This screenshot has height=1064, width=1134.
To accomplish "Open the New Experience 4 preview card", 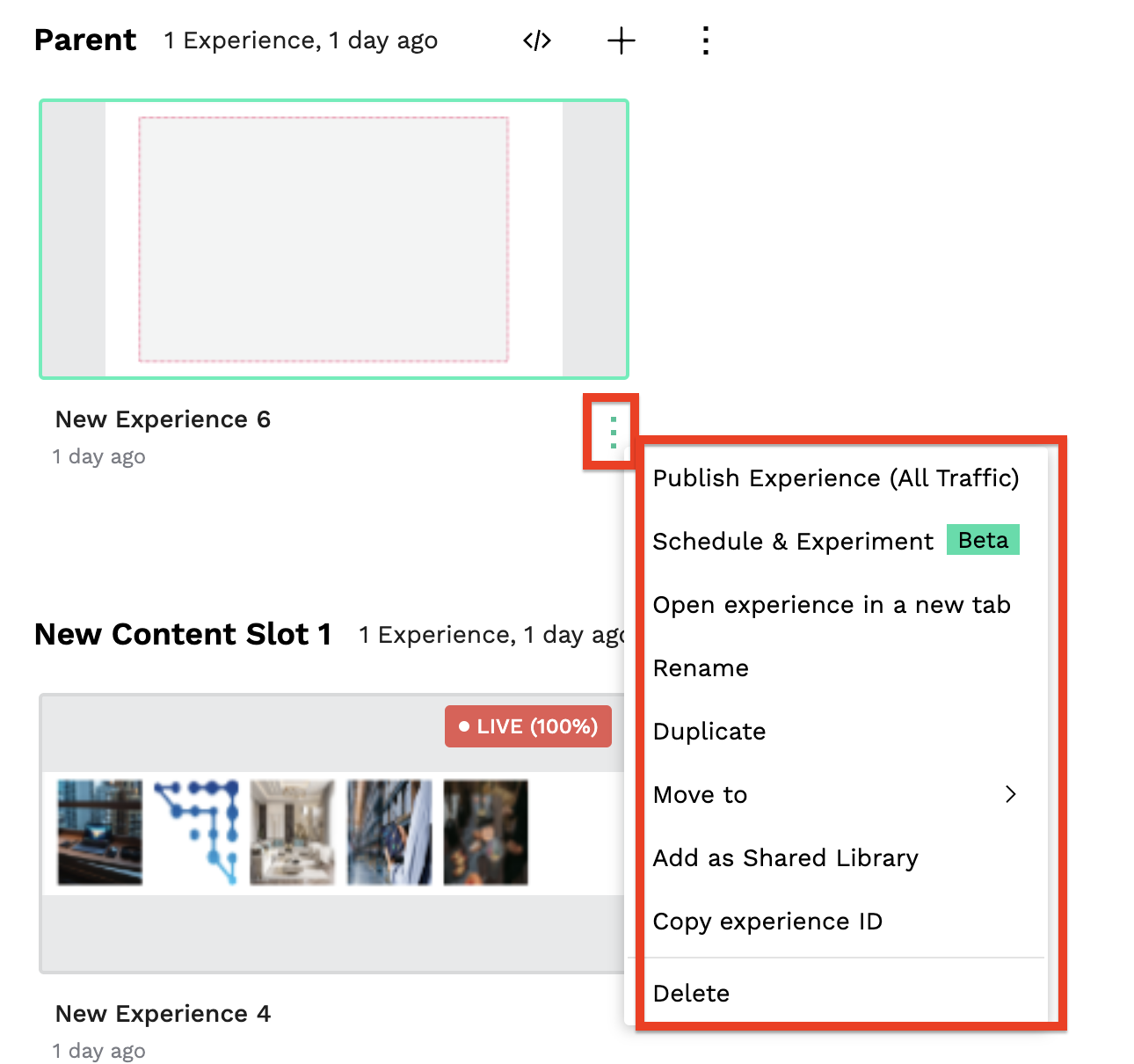I will click(333, 834).
